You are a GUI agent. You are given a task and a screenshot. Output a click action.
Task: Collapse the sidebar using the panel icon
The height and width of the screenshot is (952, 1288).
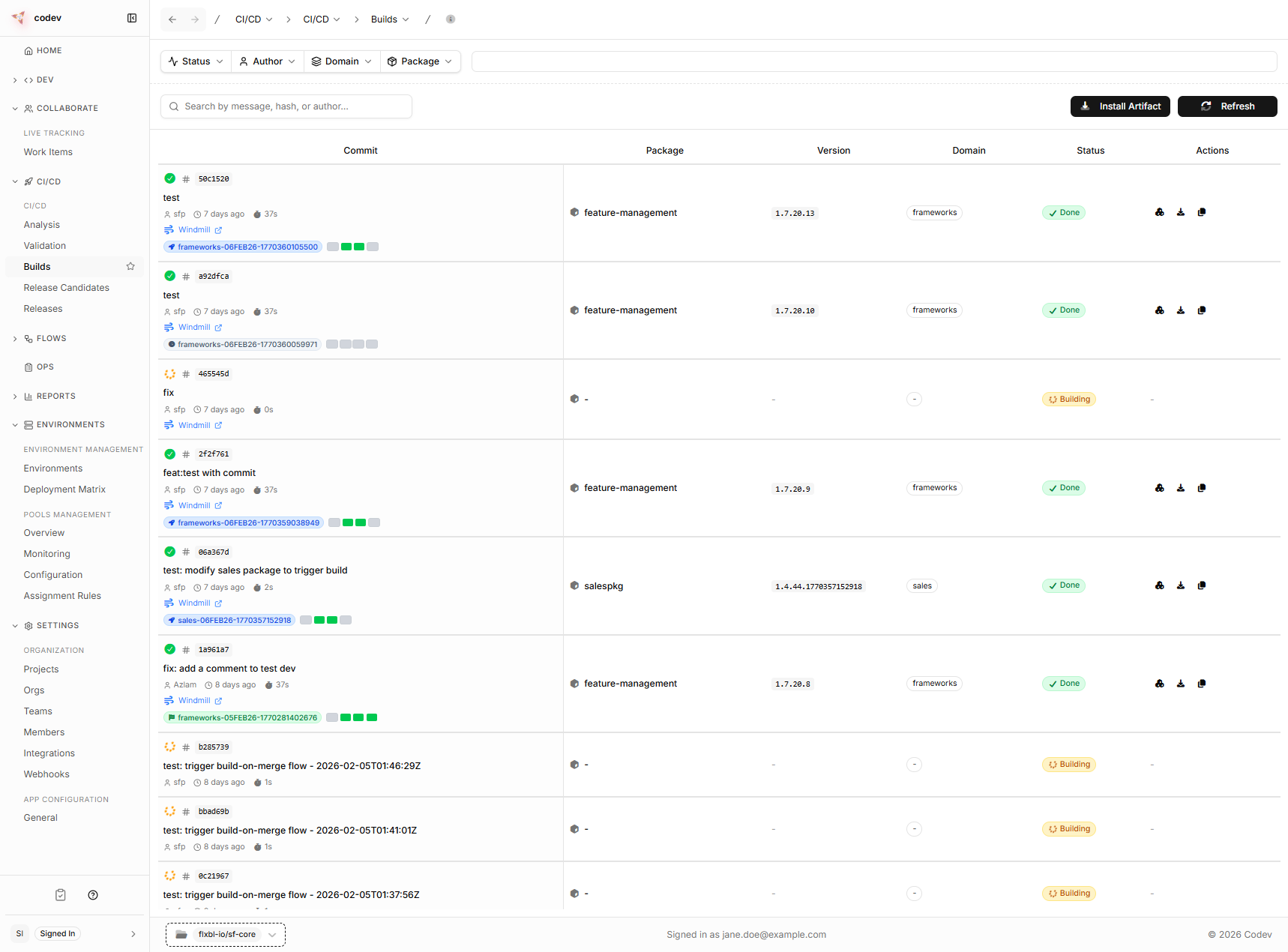(x=132, y=17)
